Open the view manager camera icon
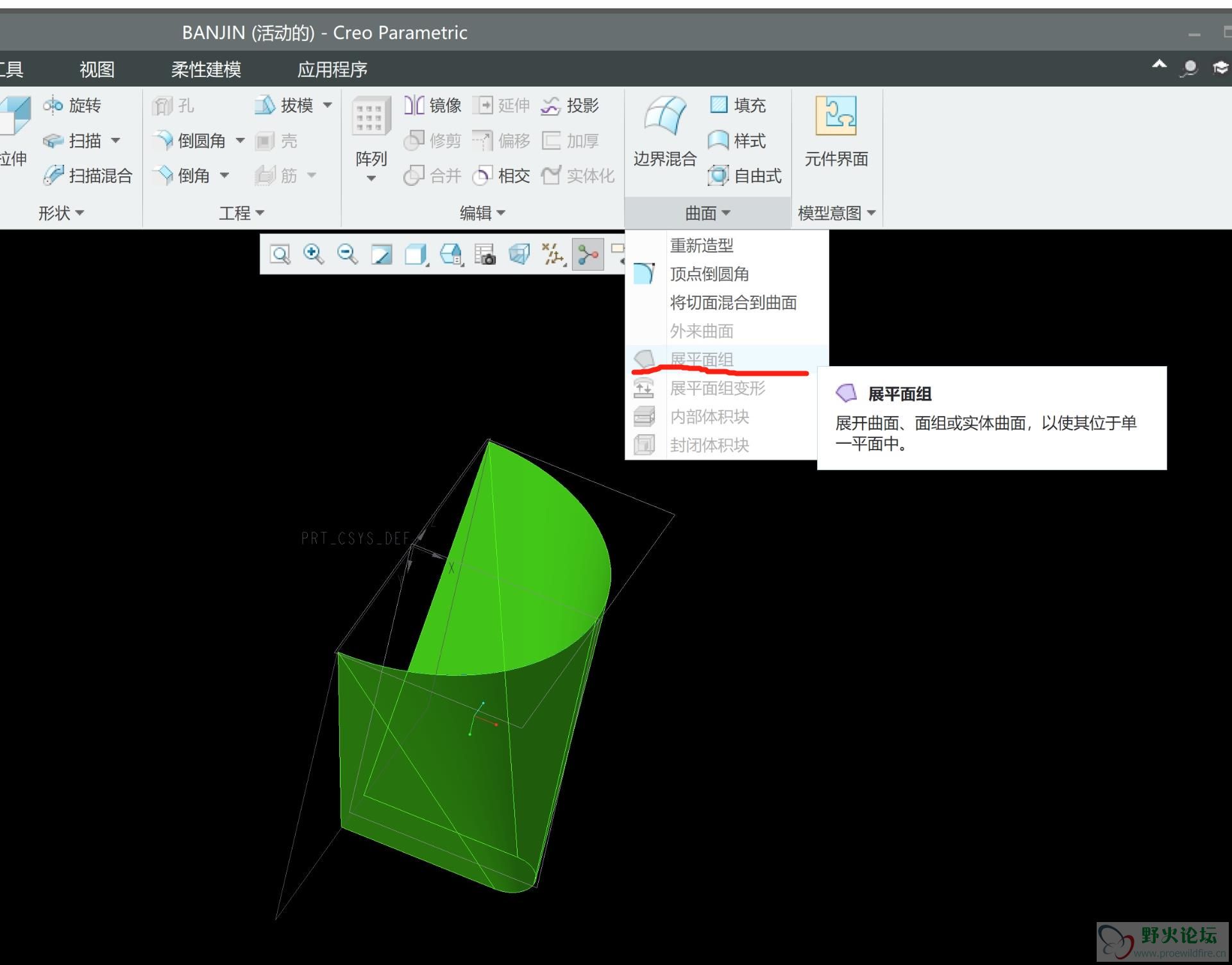The width and height of the screenshot is (1232, 965). click(x=485, y=255)
